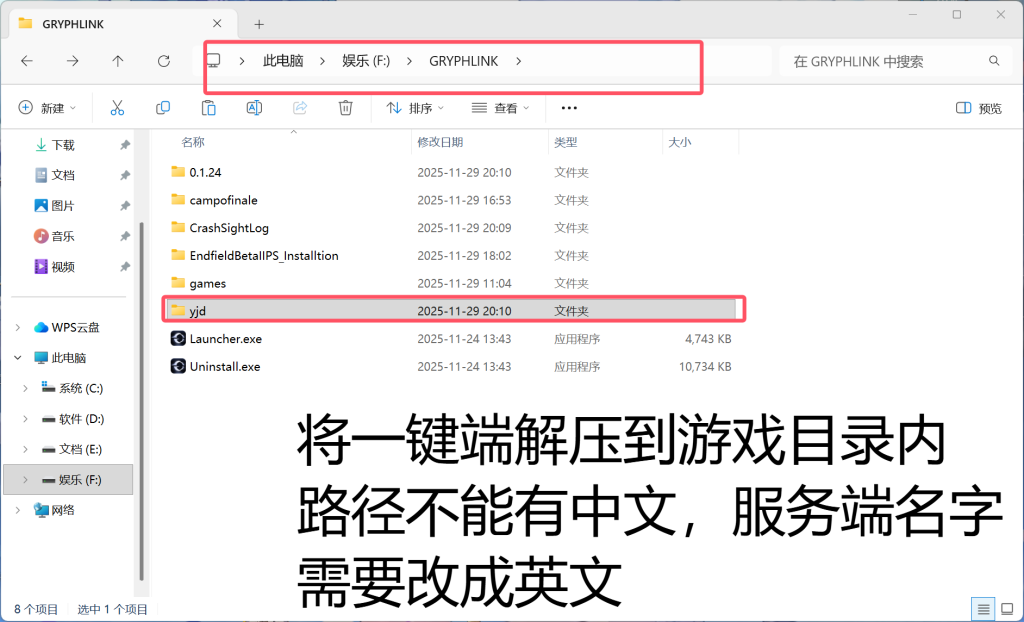Viewport: 1024px width, 622px height.
Task: Click the Share icon in the command bar
Action: (299, 107)
